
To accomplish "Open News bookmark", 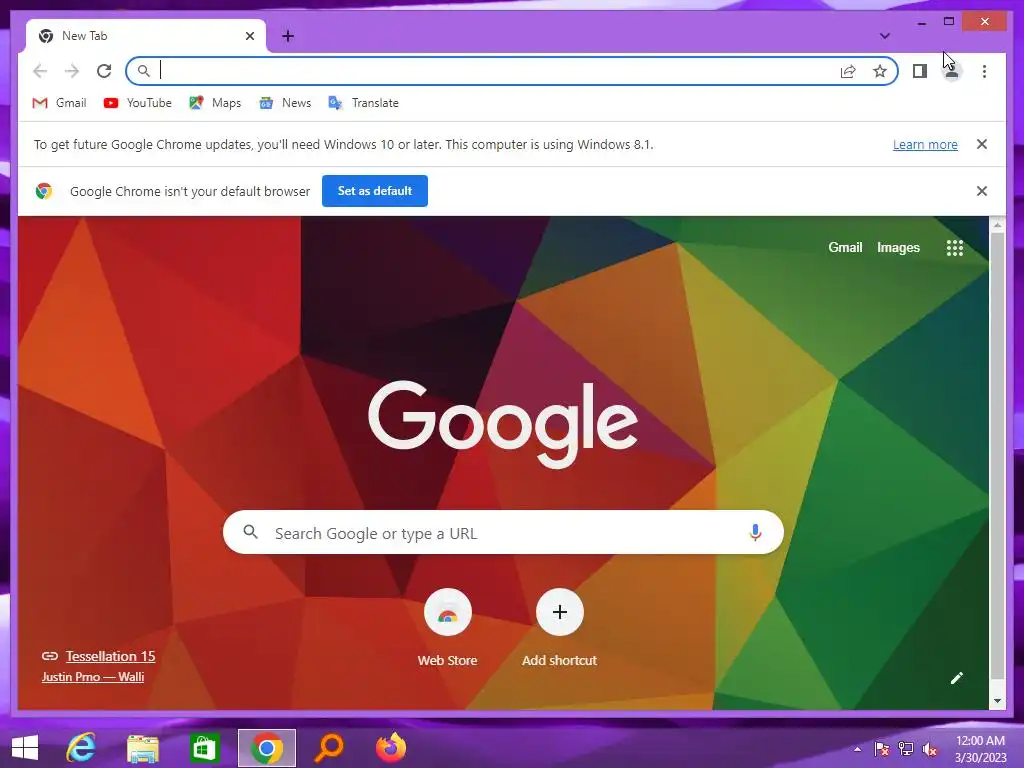I will pyautogui.click(x=285, y=103).
